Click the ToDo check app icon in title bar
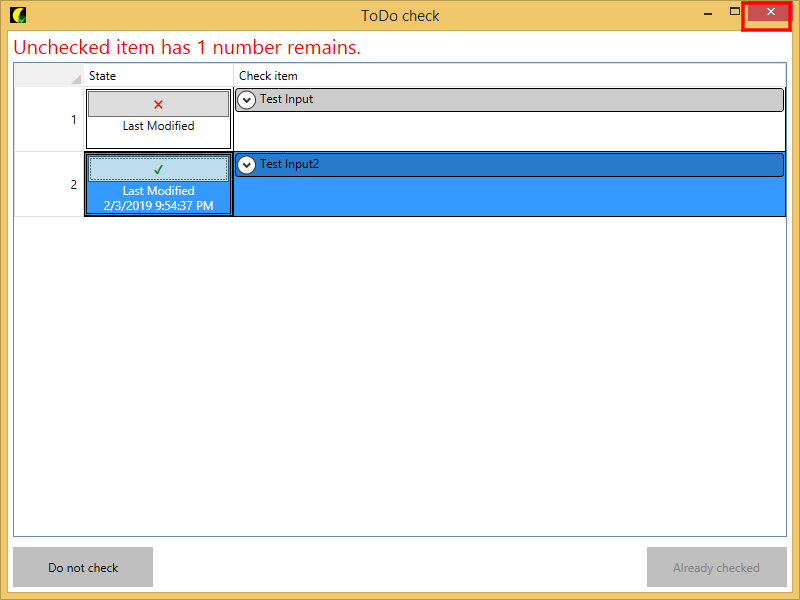 click(x=17, y=15)
